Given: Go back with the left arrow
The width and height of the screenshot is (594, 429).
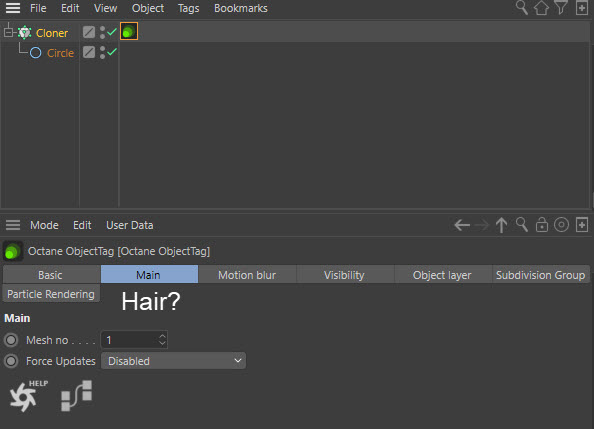Looking at the screenshot, I should 462,225.
